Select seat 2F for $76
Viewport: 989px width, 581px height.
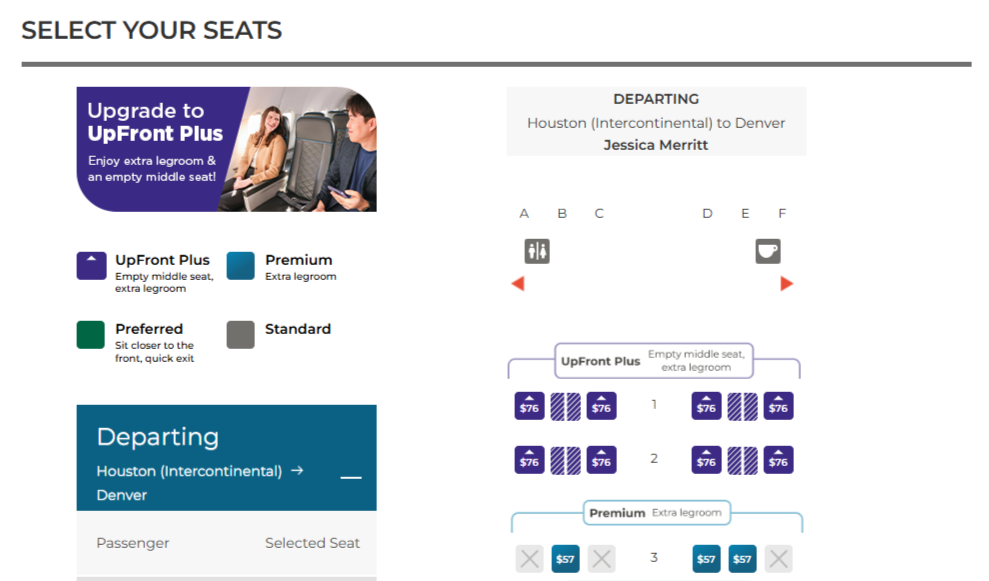tap(778, 460)
